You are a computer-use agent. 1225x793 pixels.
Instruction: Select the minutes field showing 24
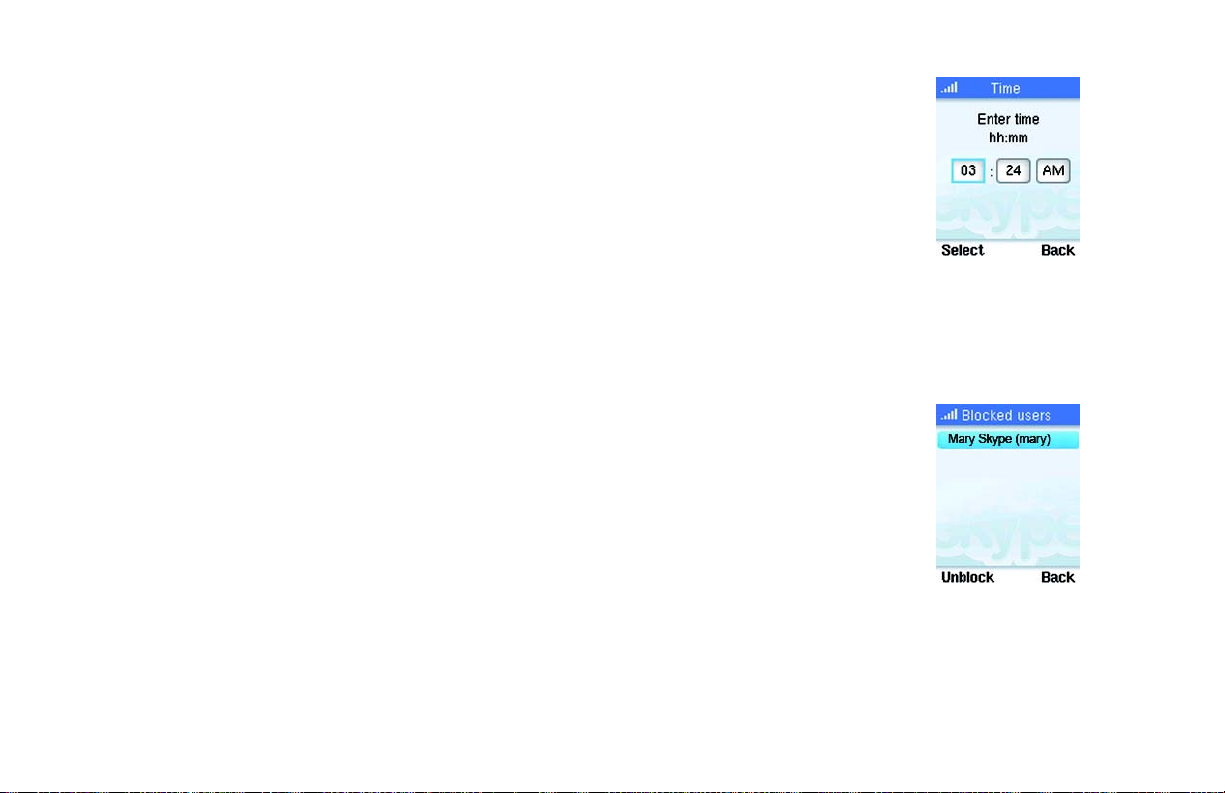click(1013, 171)
